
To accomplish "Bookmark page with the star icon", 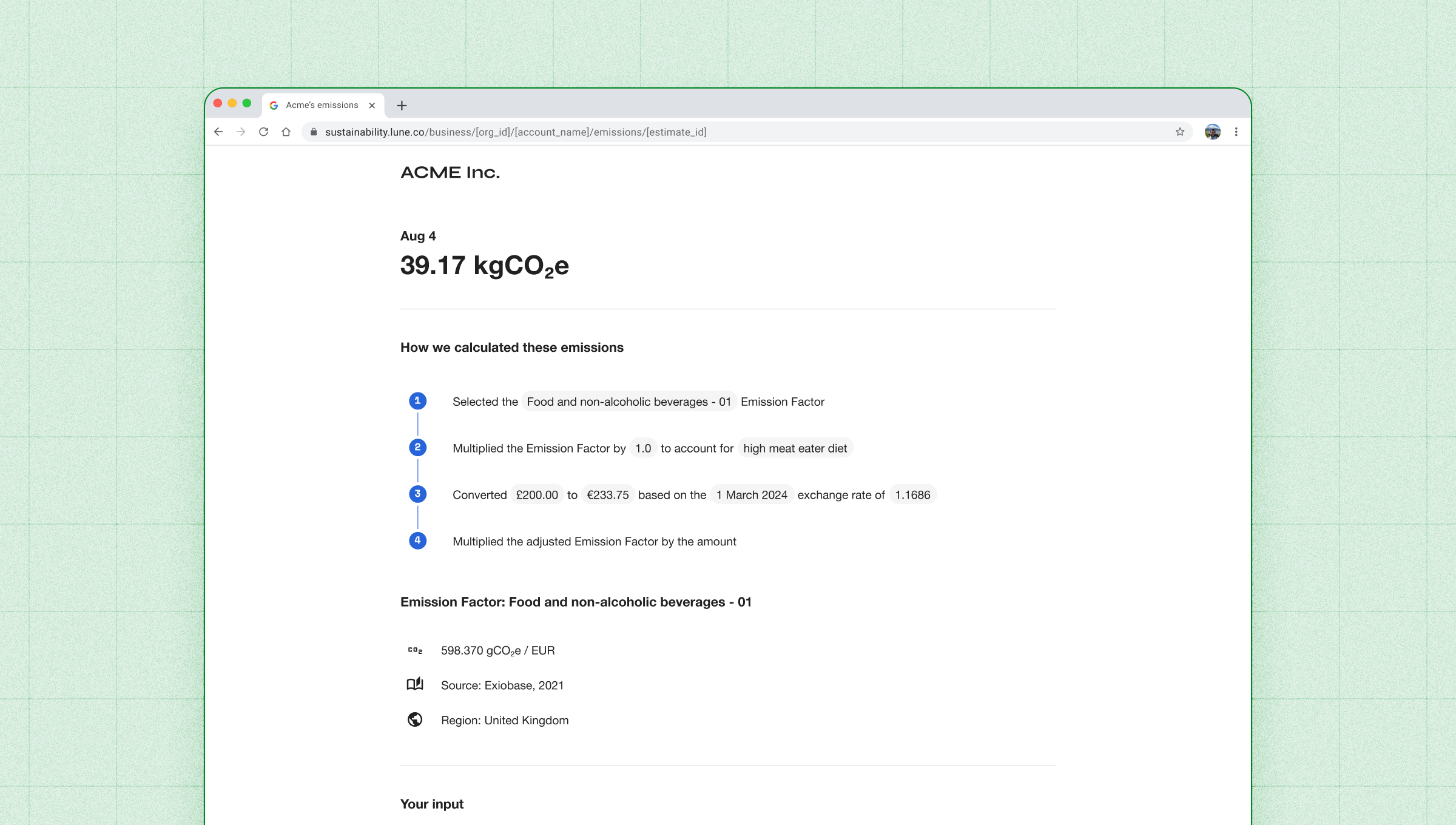I will pos(1180,132).
